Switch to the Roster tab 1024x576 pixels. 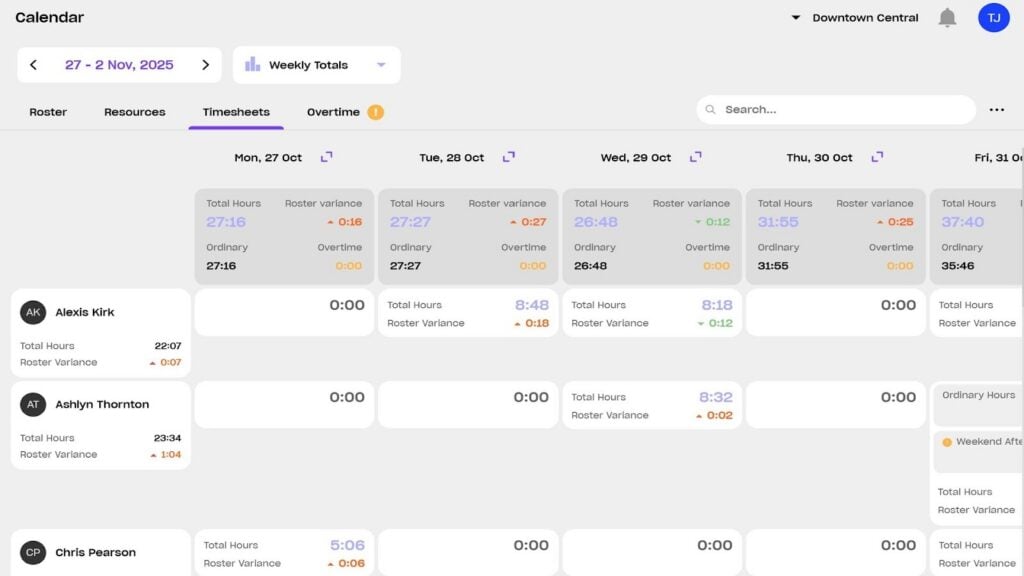(x=48, y=112)
